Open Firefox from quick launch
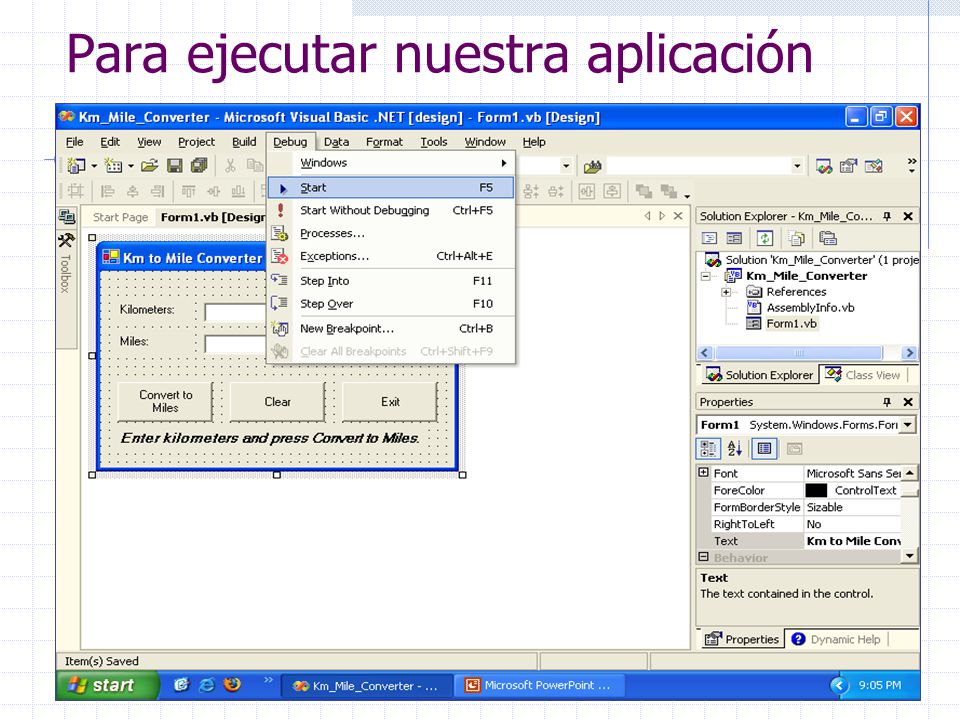This screenshot has height=720, width=960. point(232,684)
